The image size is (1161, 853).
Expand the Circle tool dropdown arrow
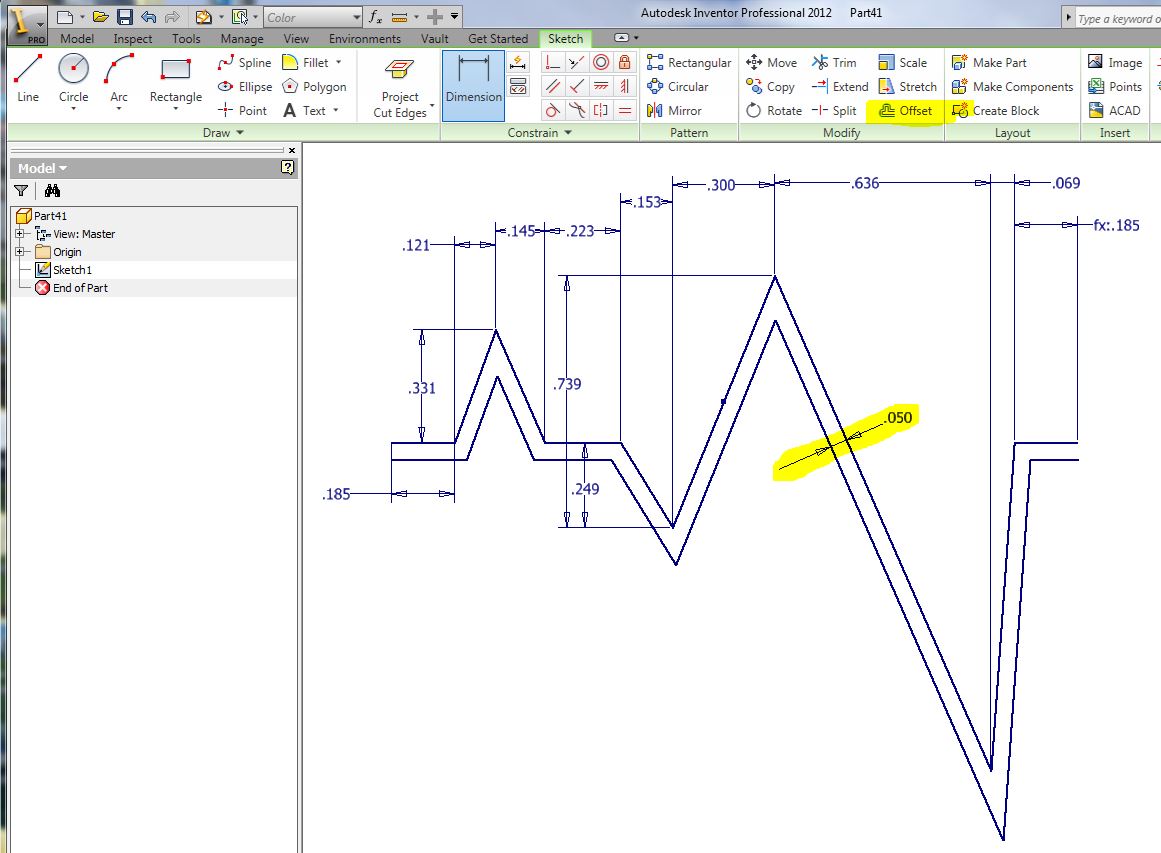point(73,110)
